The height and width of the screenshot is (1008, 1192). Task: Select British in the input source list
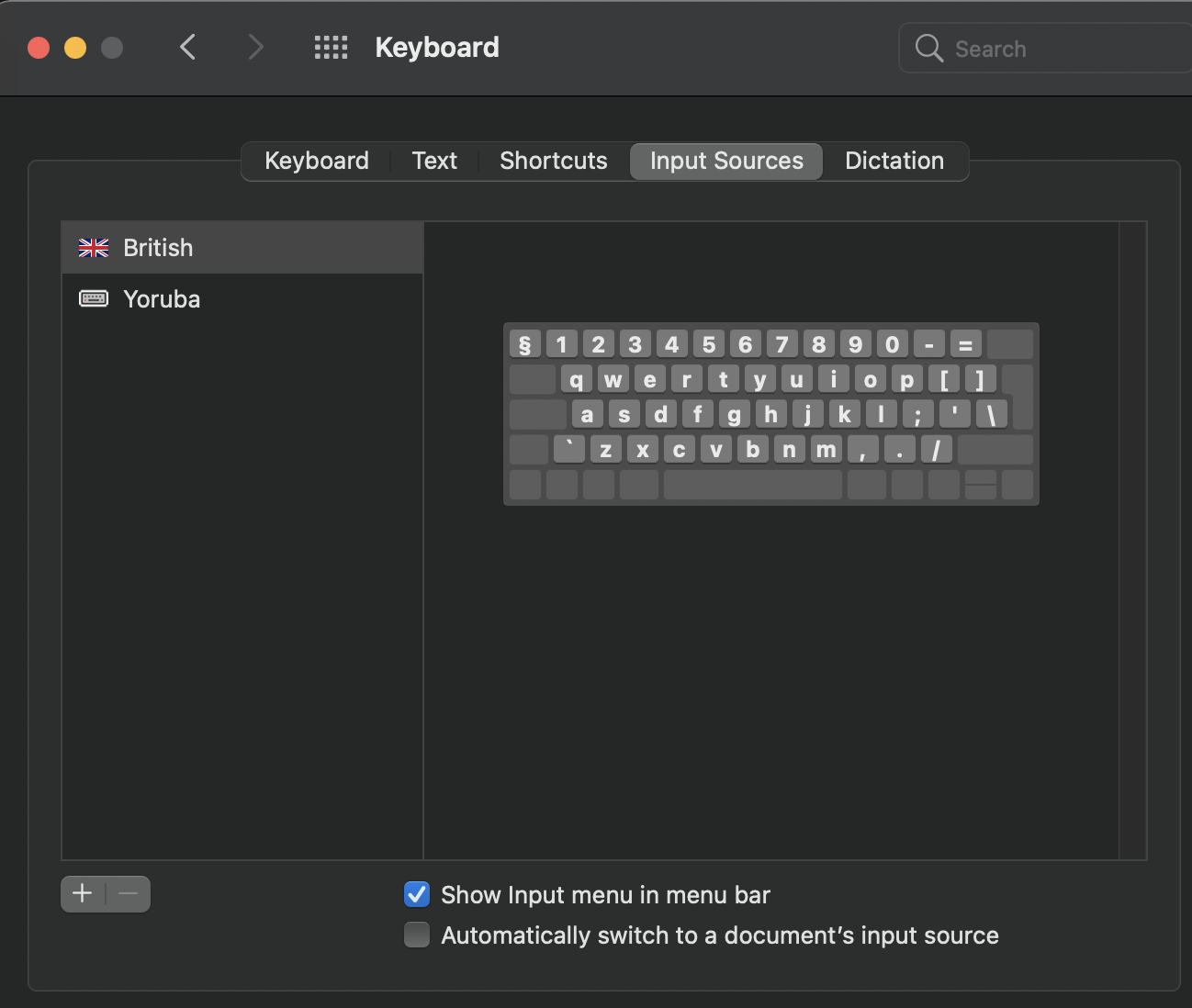(158, 248)
